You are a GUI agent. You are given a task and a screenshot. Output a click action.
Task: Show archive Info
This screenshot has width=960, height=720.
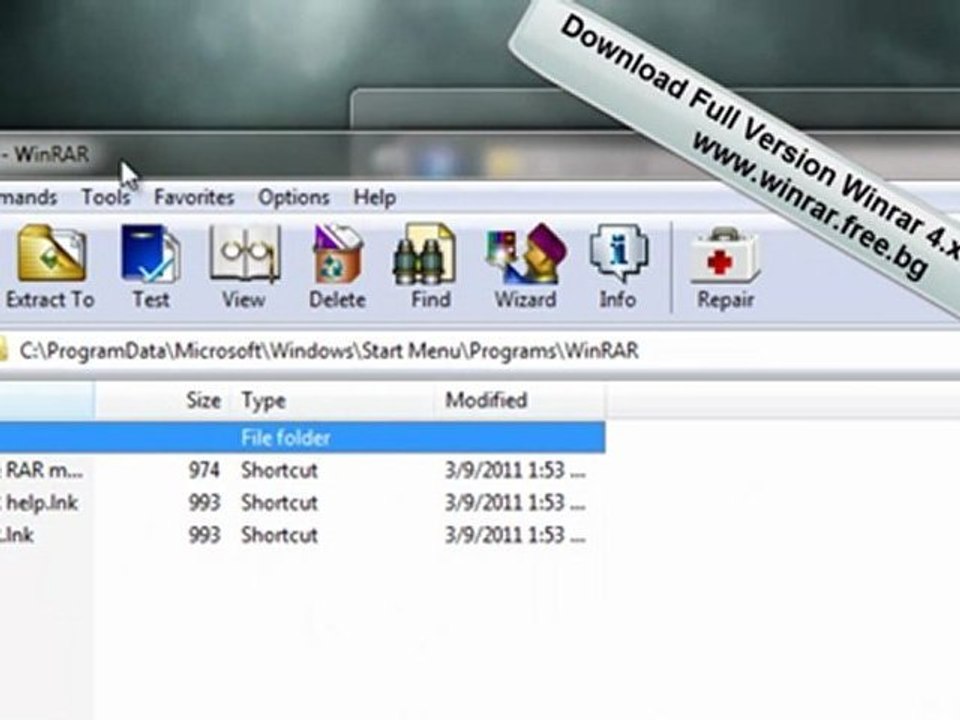point(618,266)
